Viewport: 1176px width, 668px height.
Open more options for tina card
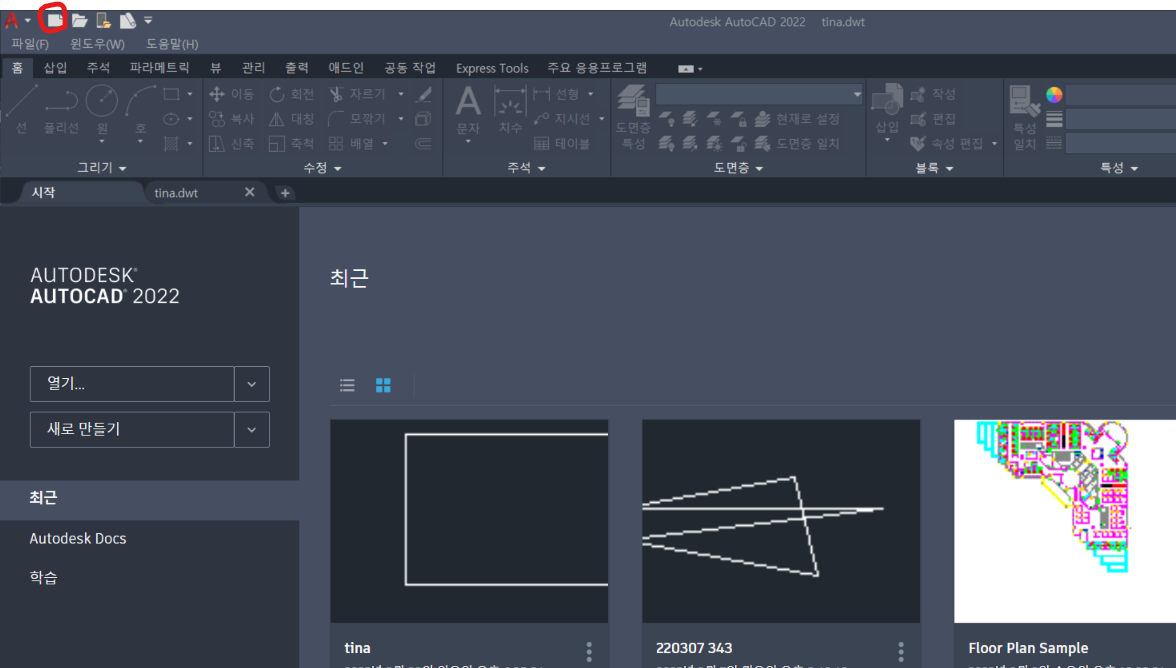pyautogui.click(x=589, y=652)
